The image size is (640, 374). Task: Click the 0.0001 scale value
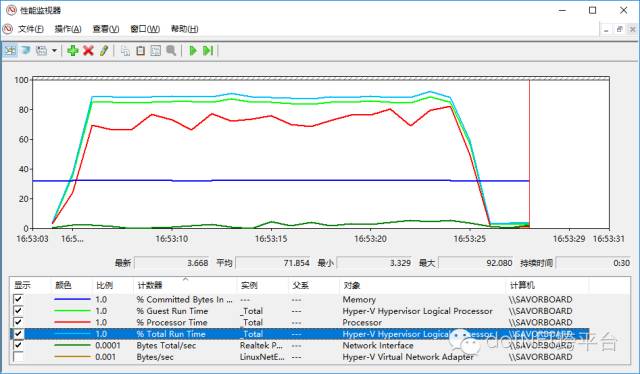108,345
